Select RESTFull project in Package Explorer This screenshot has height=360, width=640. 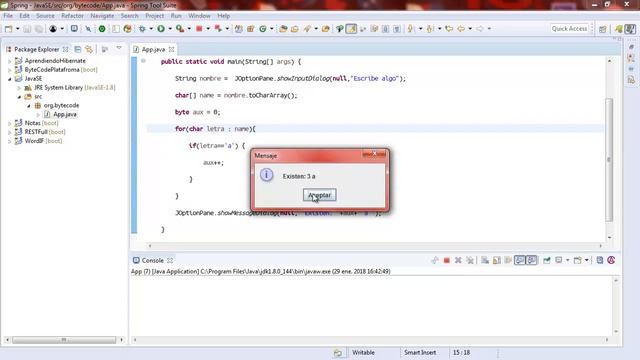36,132
